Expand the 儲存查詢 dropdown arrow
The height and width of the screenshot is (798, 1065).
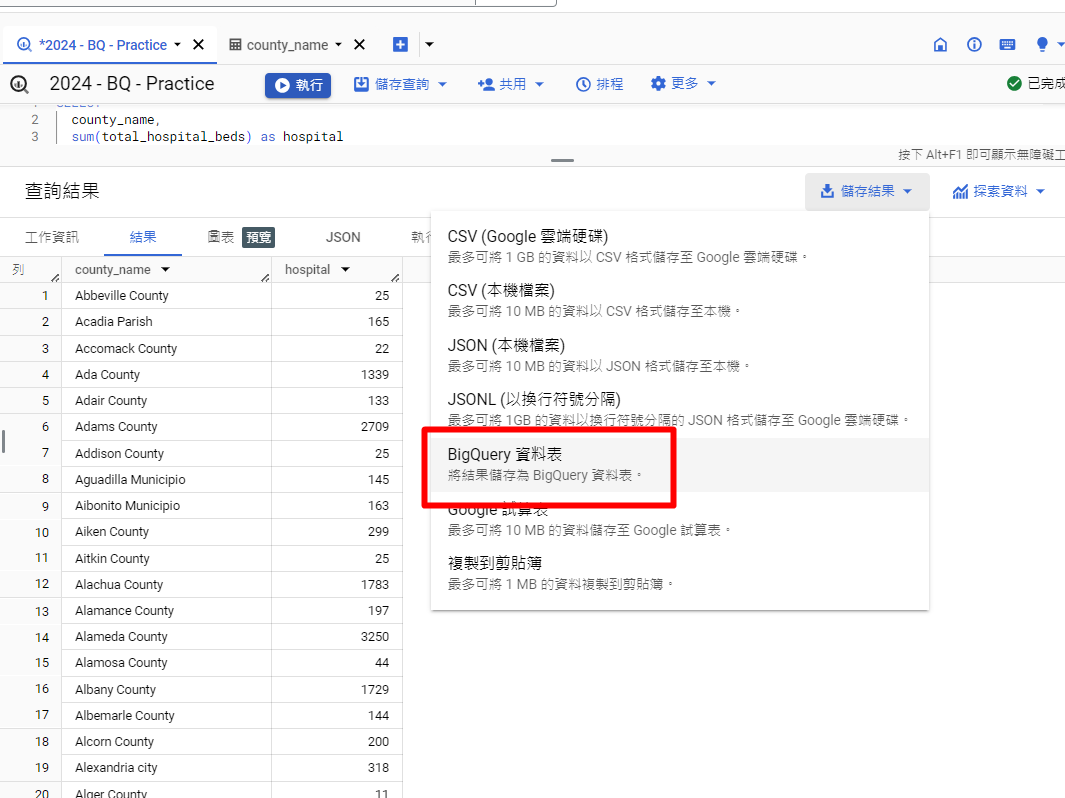[443, 84]
